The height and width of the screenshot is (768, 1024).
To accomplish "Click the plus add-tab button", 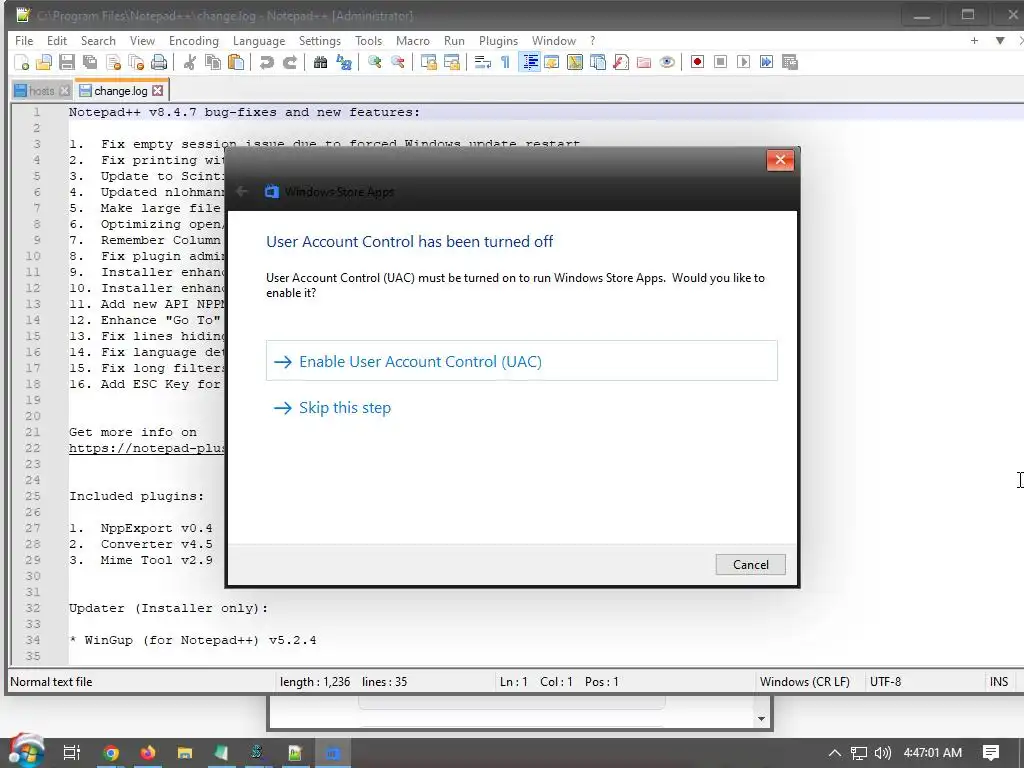I will [974, 40].
